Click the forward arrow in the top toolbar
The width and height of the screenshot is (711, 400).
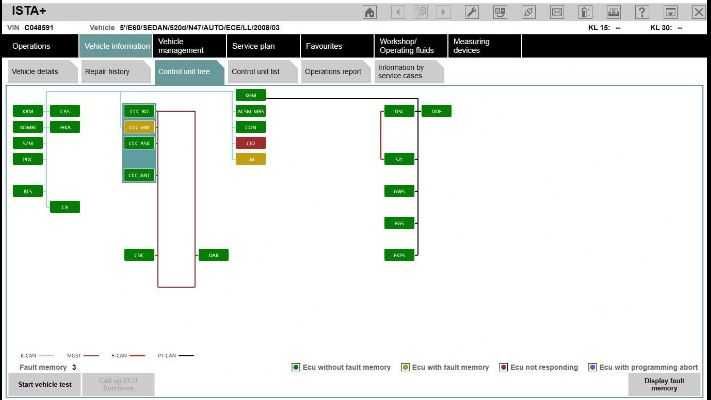click(443, 12)
